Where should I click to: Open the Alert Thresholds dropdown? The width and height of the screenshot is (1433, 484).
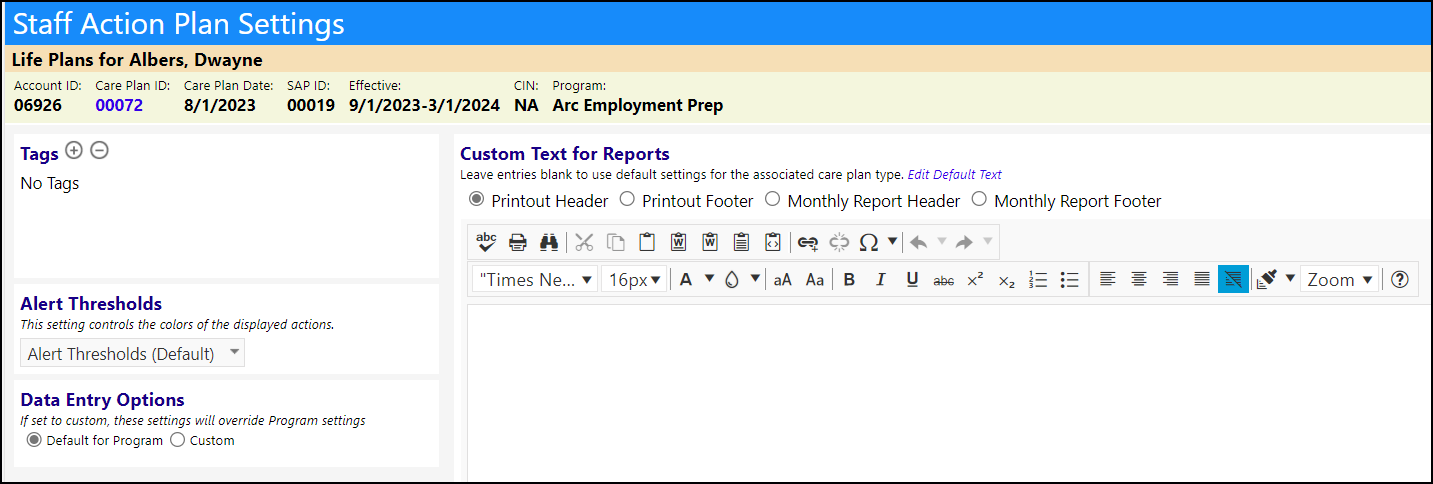pos(132,353)
